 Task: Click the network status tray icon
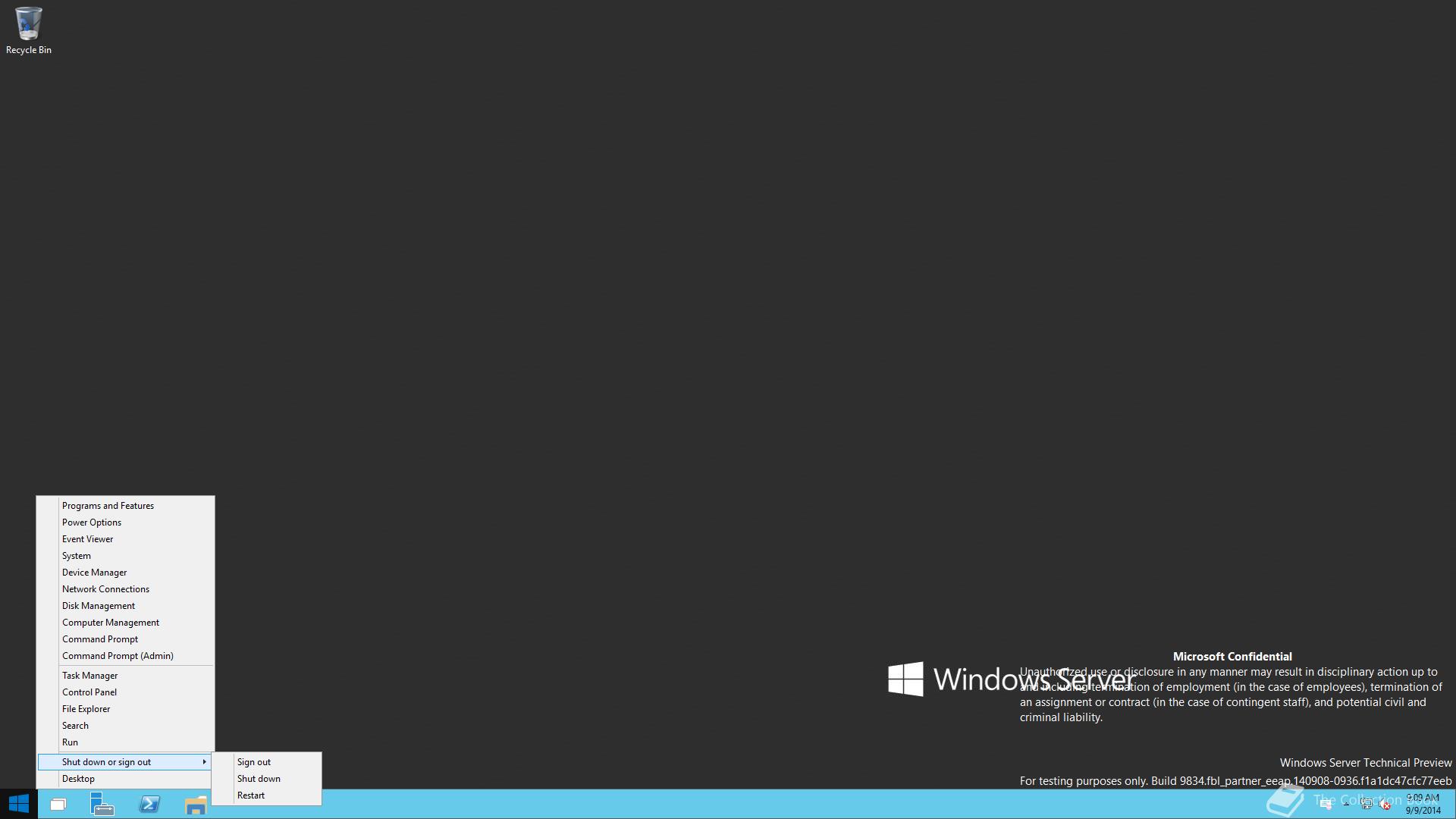point(1366,804)
